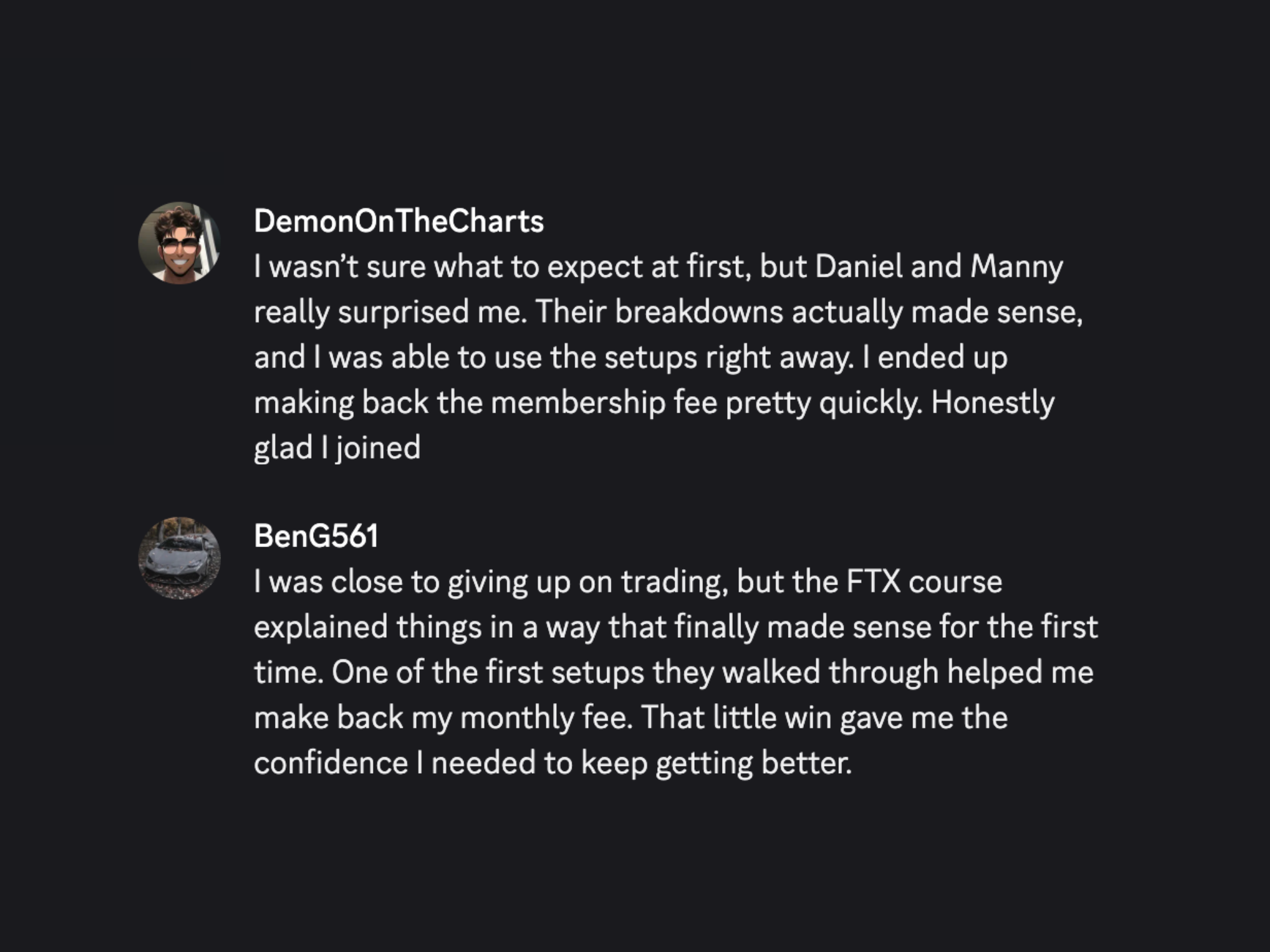The height and width of the screenshot is (952, 1270).
Task: Click the name "Manny" in the first message
Action: point(1017,266)
